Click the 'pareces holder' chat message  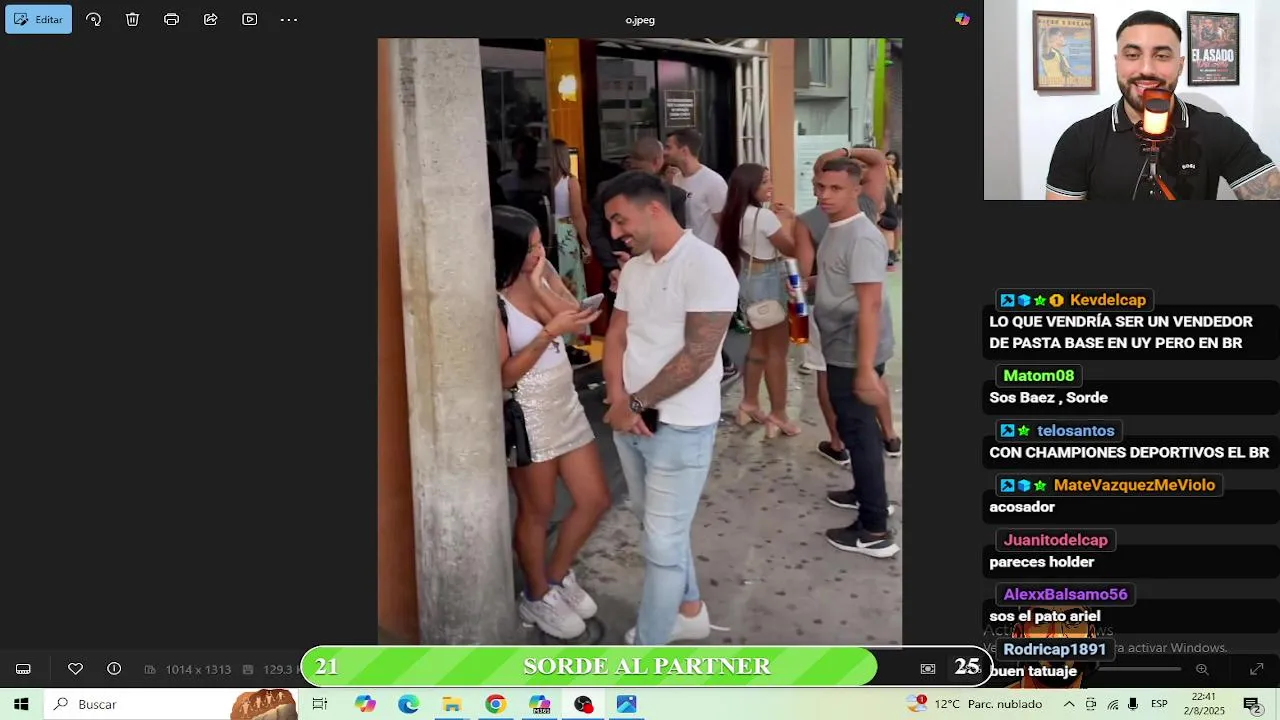tap(1041, 562)
